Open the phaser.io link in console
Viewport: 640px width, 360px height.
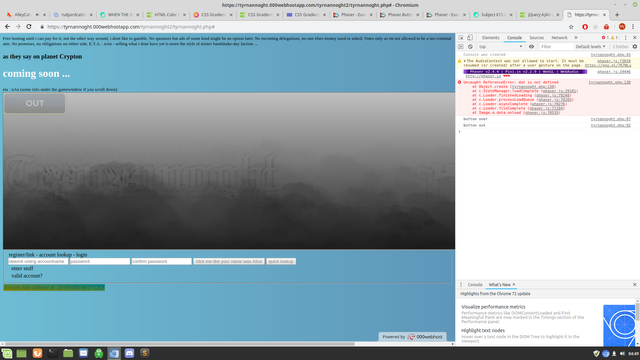[x=483, y=76]
